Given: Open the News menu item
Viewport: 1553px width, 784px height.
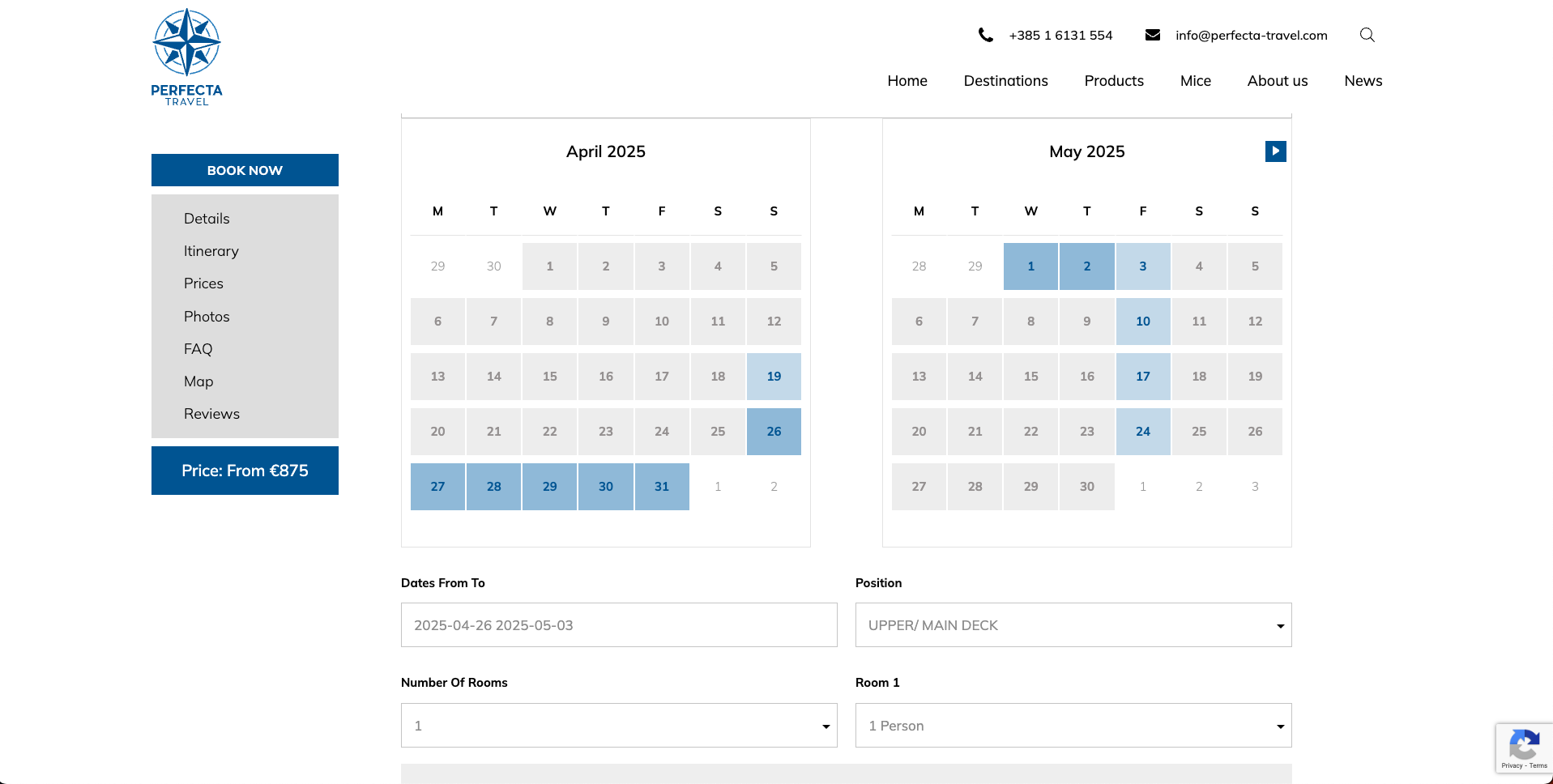Looking at the screenshot, I should point(1363,81).
